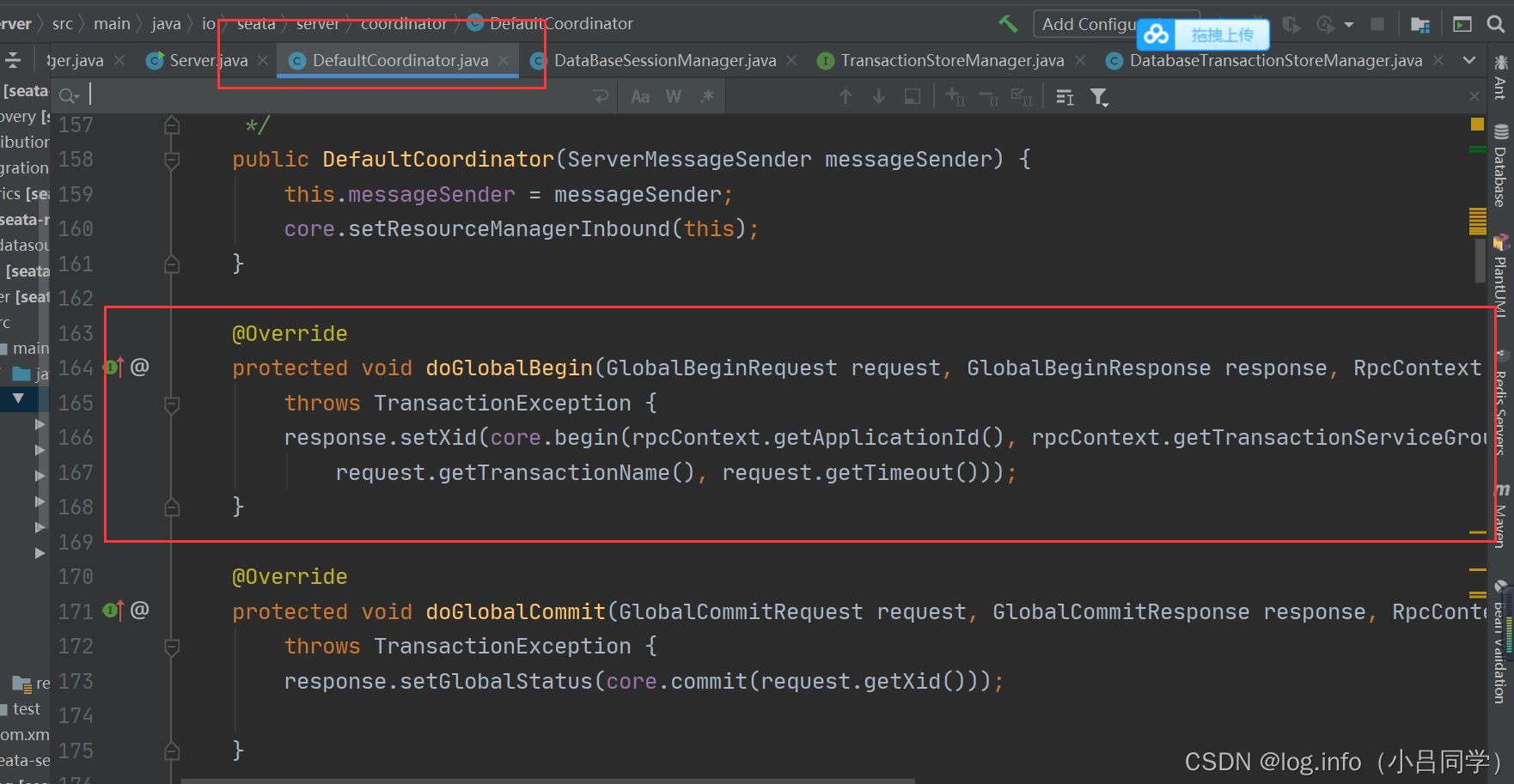This screenshot has width=1514, height=784.
Task: Click 'DefaultCoordinator' in the breadcrumb
Action: tap(561, 24)
